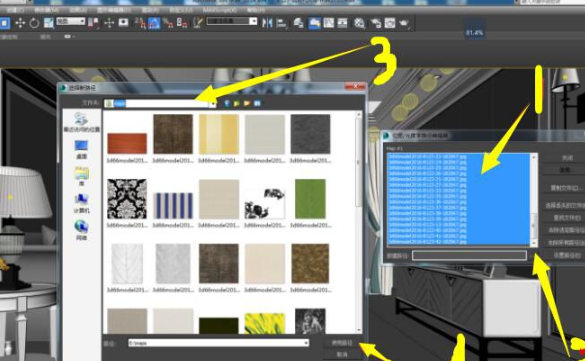Click the teapot Render icon
Viewport: 585px width, 361px height.
tap(404, 23)
